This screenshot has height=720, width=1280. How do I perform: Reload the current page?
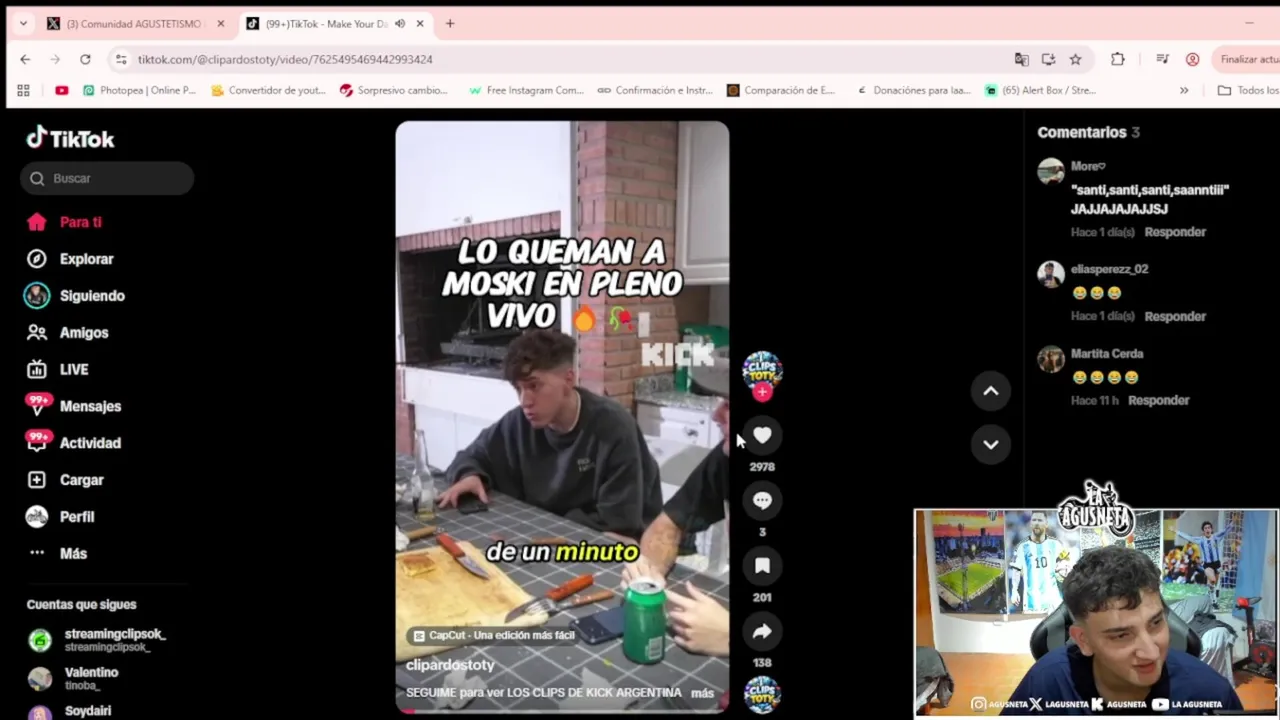(x=85, y=59)
